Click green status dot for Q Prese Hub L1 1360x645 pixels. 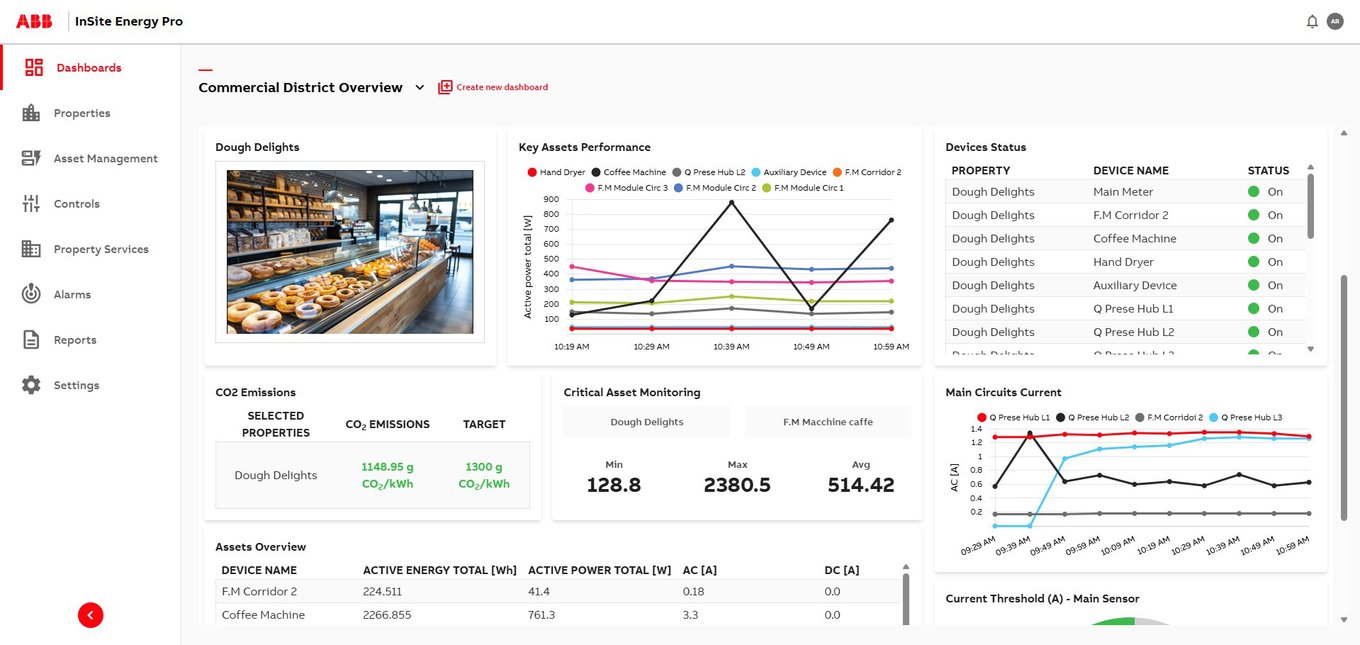coord(1253,309)
